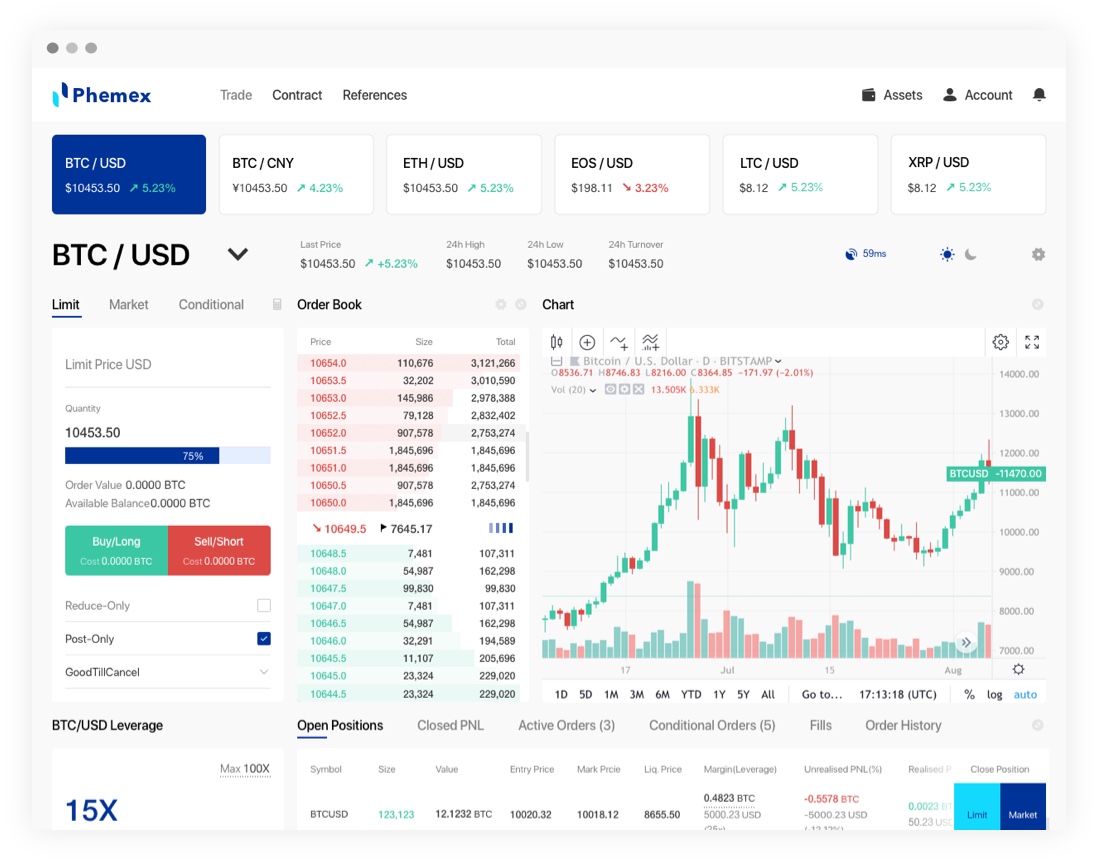
Task: Open the Contract menu
Action: coord(297,95)
